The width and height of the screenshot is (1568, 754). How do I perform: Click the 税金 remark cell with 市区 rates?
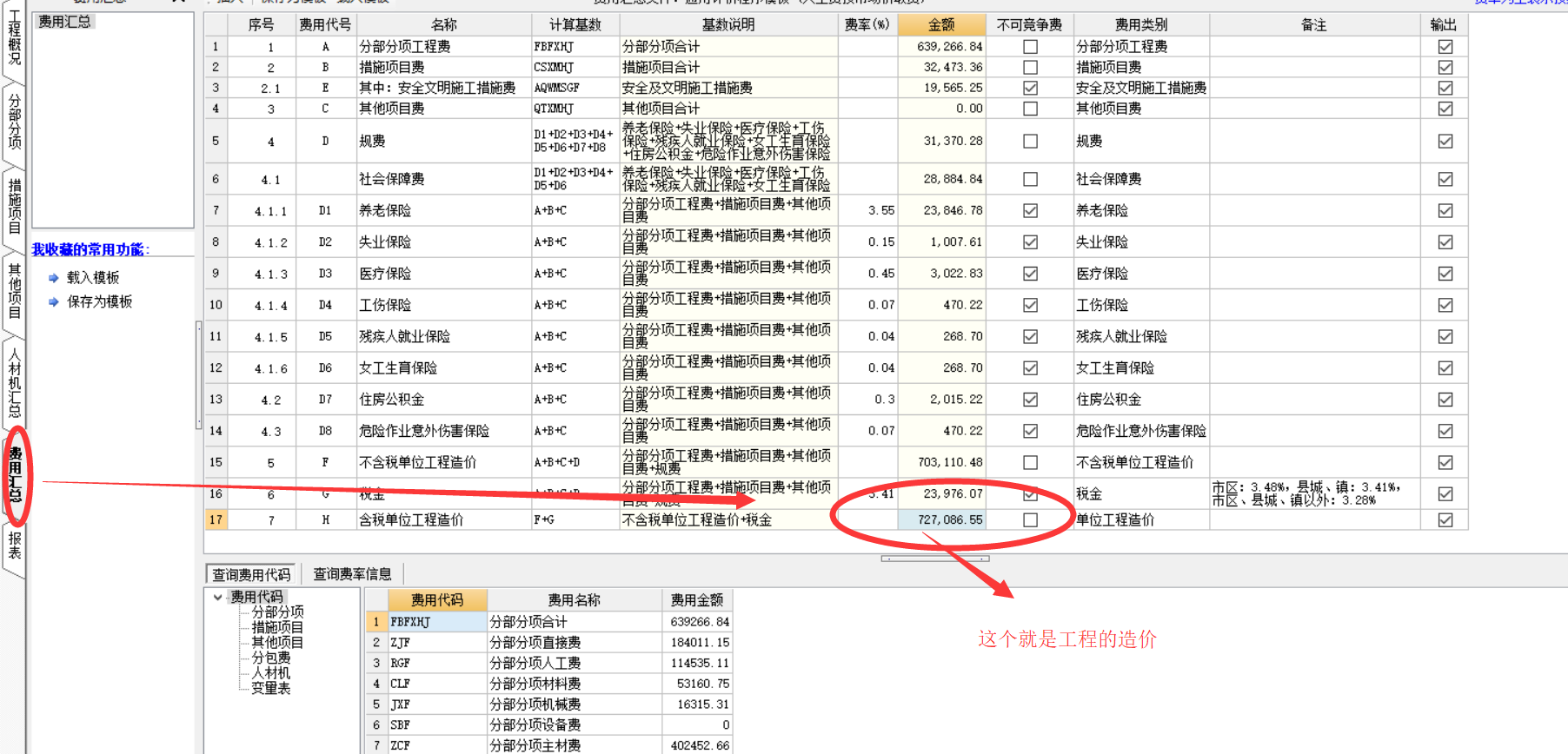(x=1315, y=493)
